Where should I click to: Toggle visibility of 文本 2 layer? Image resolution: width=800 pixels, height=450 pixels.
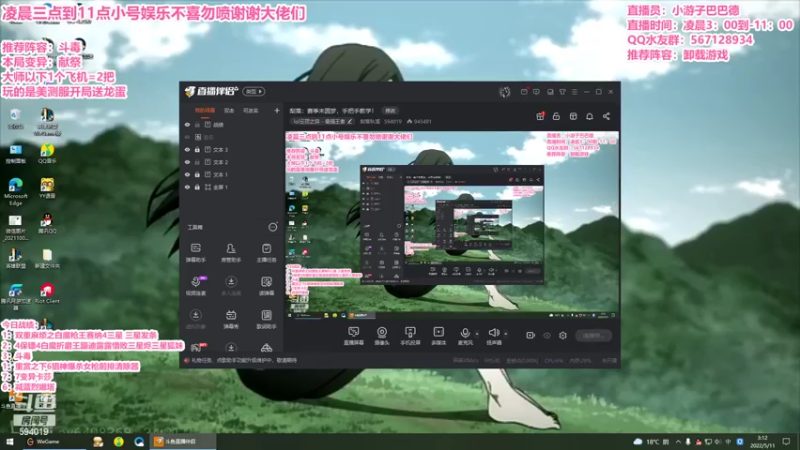click(187, 162)
